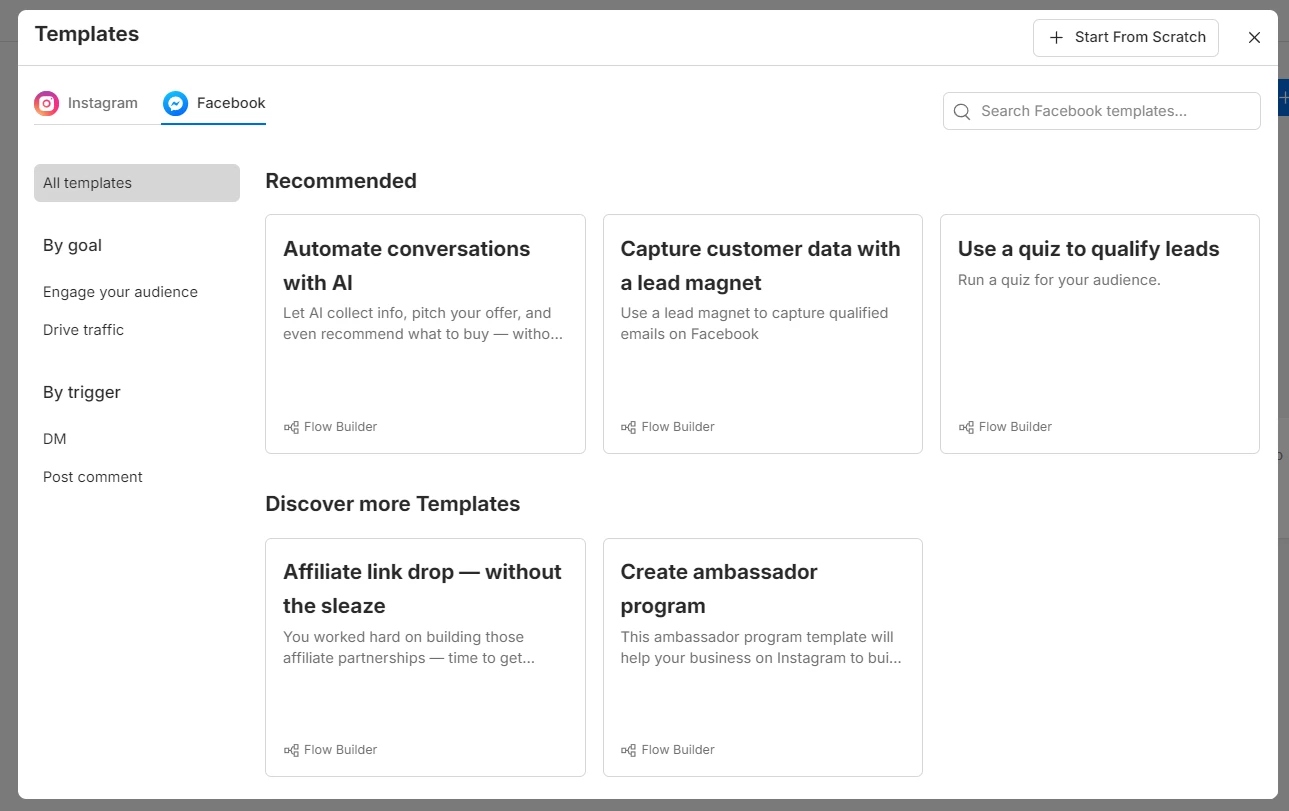This screenshot has height=811, width=1289.
Task: Click the Instagram logo icon
Action: [46, 103]
